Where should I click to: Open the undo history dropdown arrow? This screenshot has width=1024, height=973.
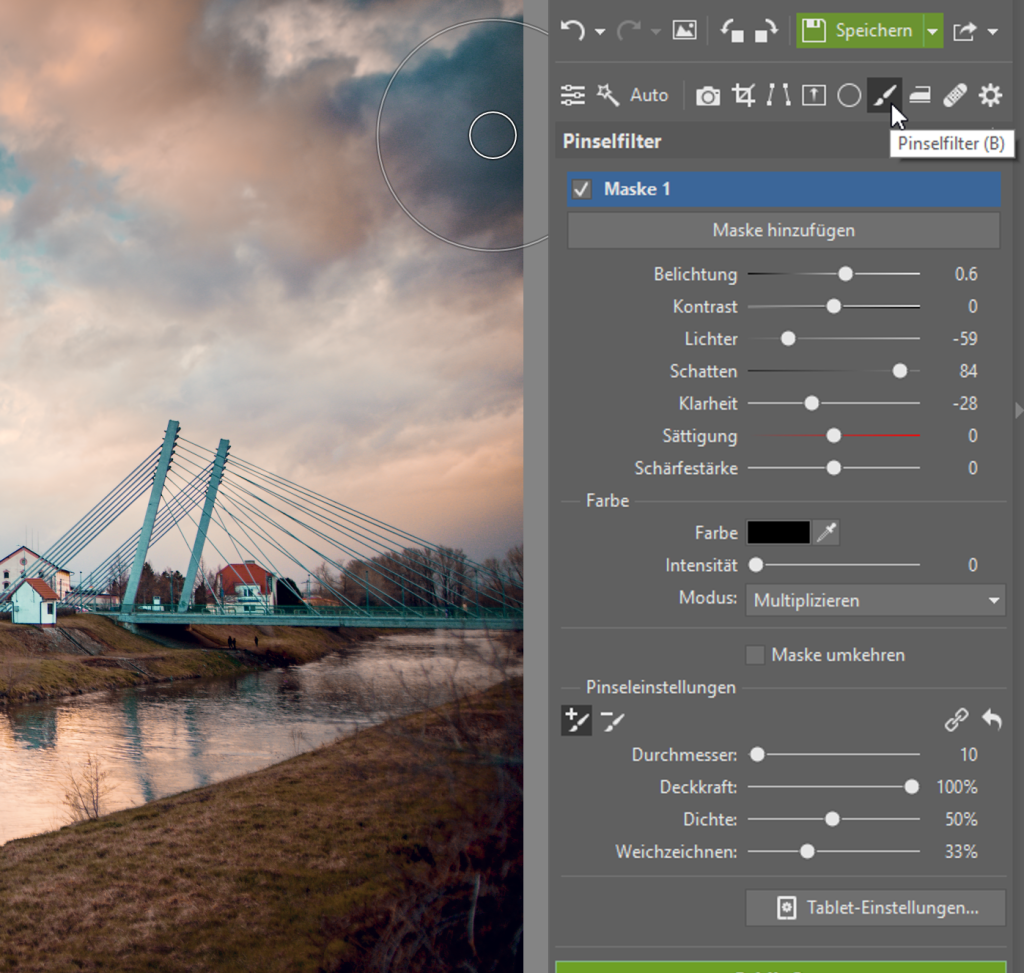(600, 31)
